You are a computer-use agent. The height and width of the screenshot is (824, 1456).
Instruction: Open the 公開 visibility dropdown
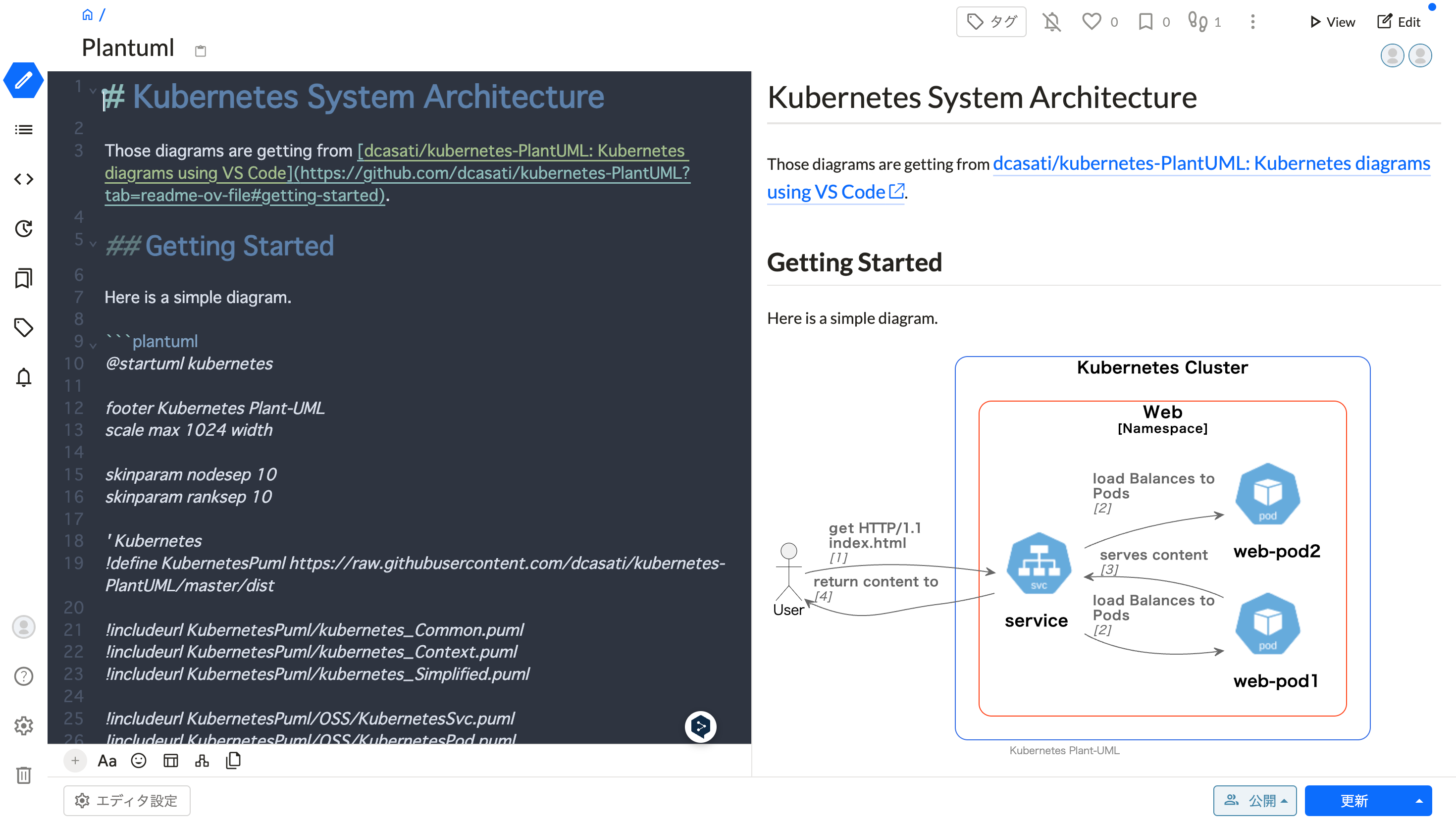[1254, 800]
